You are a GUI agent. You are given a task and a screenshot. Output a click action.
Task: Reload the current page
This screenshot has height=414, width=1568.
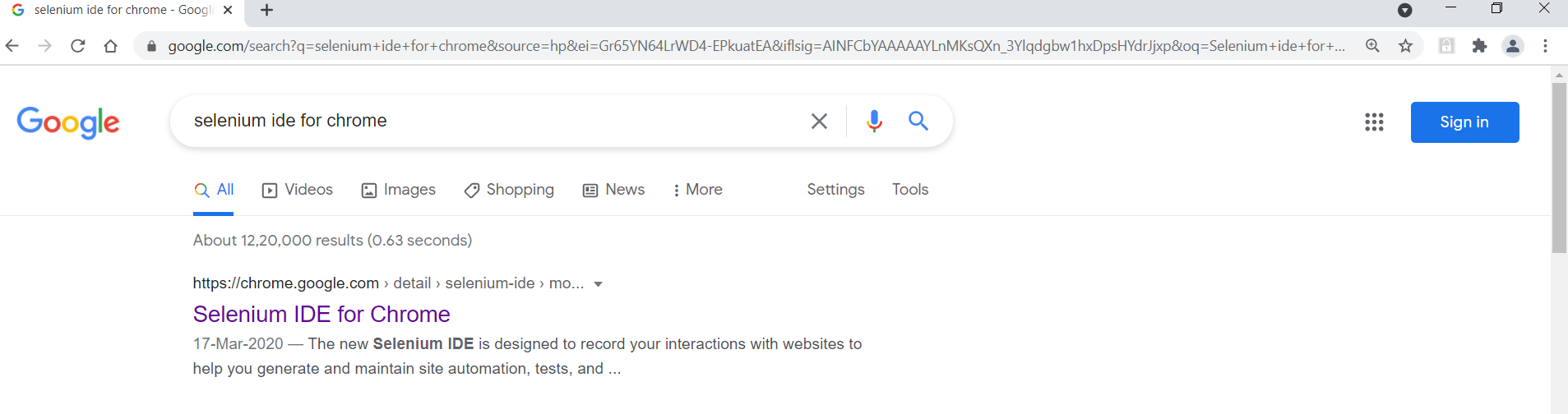click(x=78, y=46)
